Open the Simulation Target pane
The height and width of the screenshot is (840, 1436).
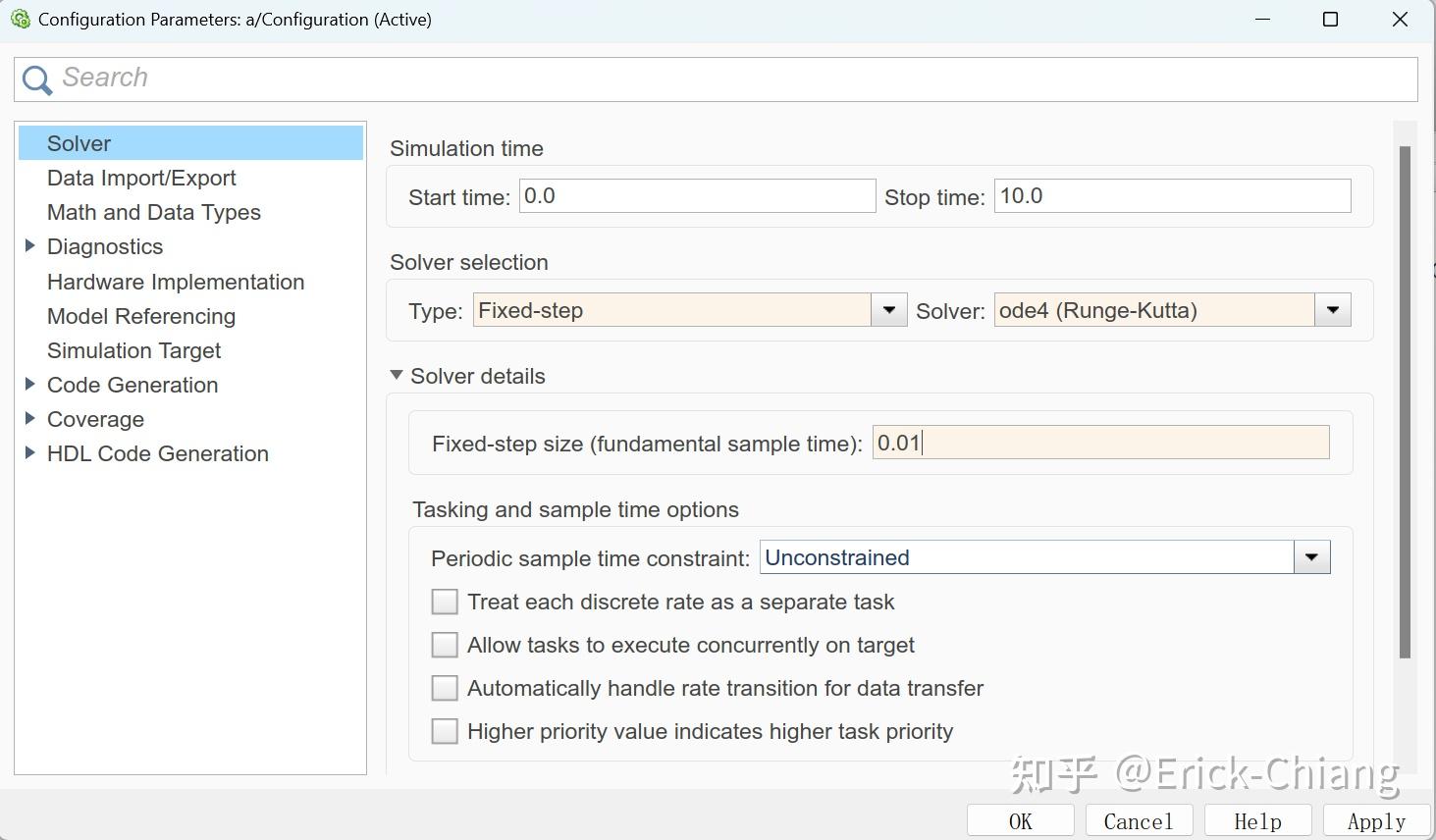[x=133, y=350]
